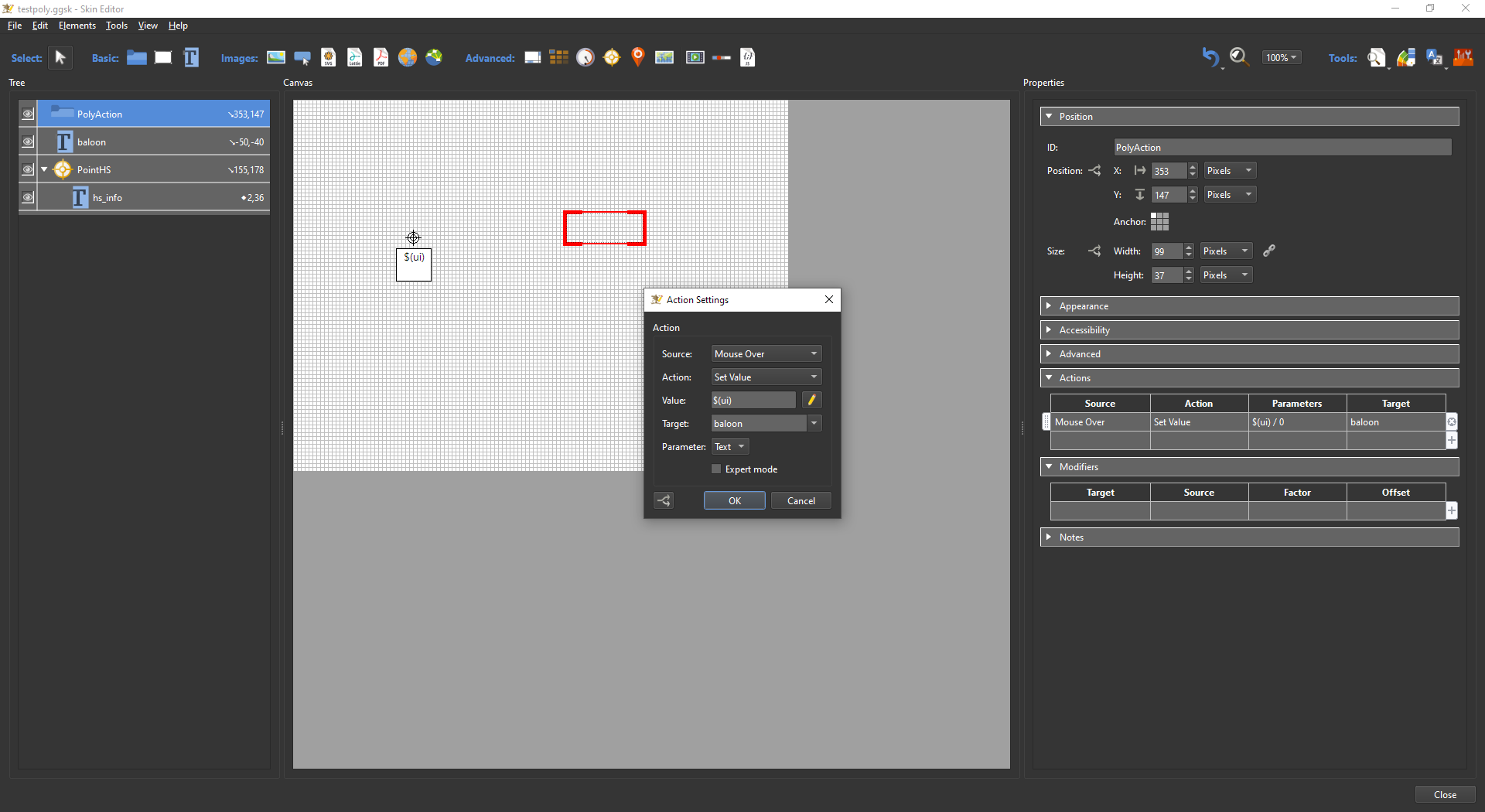Add a Hotspot Template crosshair element
Image resolution: width=1485 pixels, height=812 pixels.
[612, 57]
